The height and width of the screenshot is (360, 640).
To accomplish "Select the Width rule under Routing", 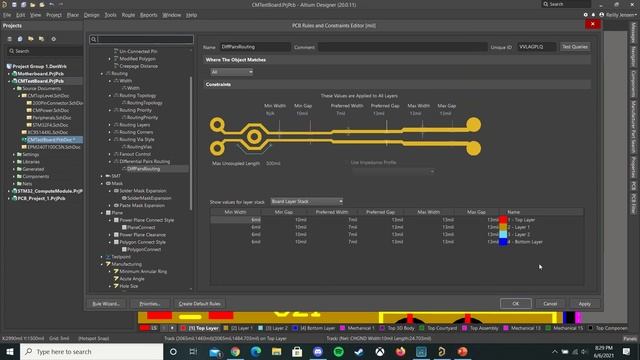I will click(x=133, y=88).
